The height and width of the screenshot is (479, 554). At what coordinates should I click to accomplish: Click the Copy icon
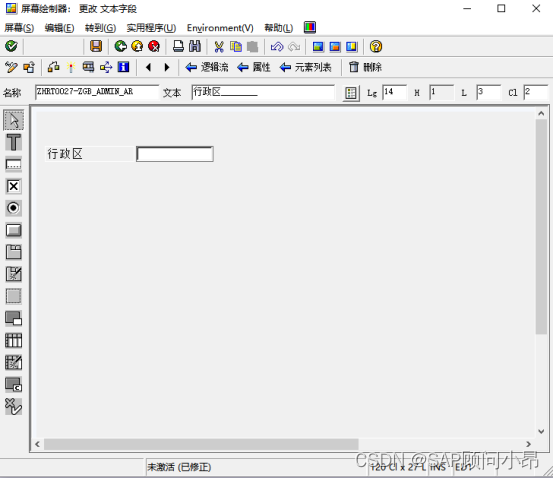click(236, 46)
